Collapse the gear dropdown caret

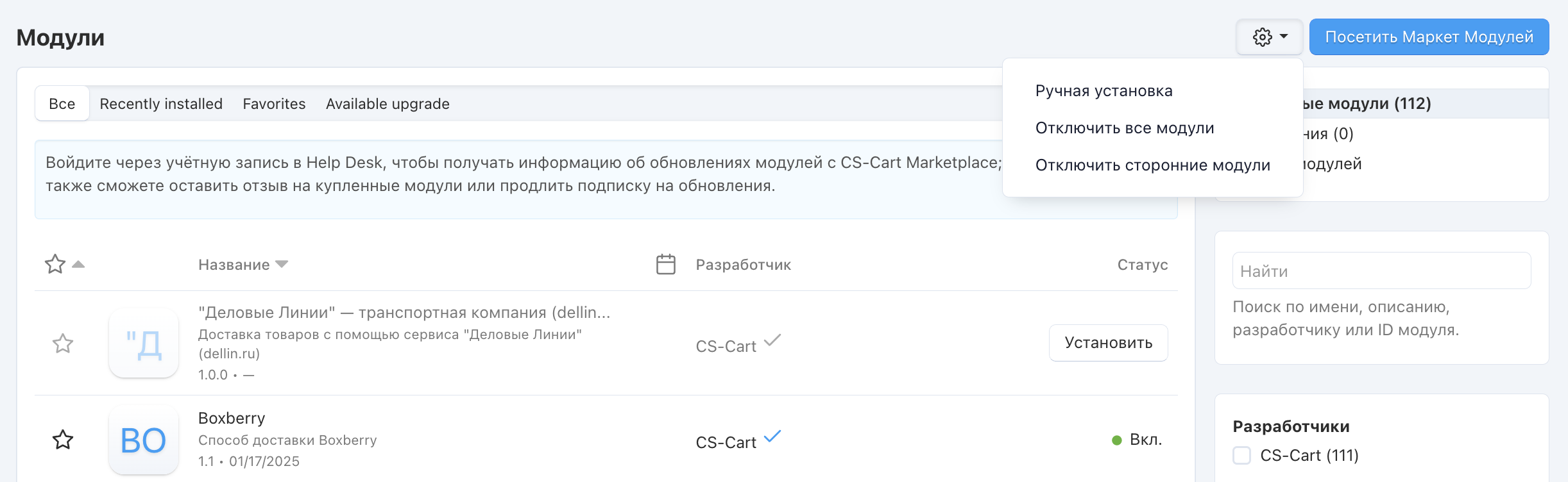[x=1284, y=37]
